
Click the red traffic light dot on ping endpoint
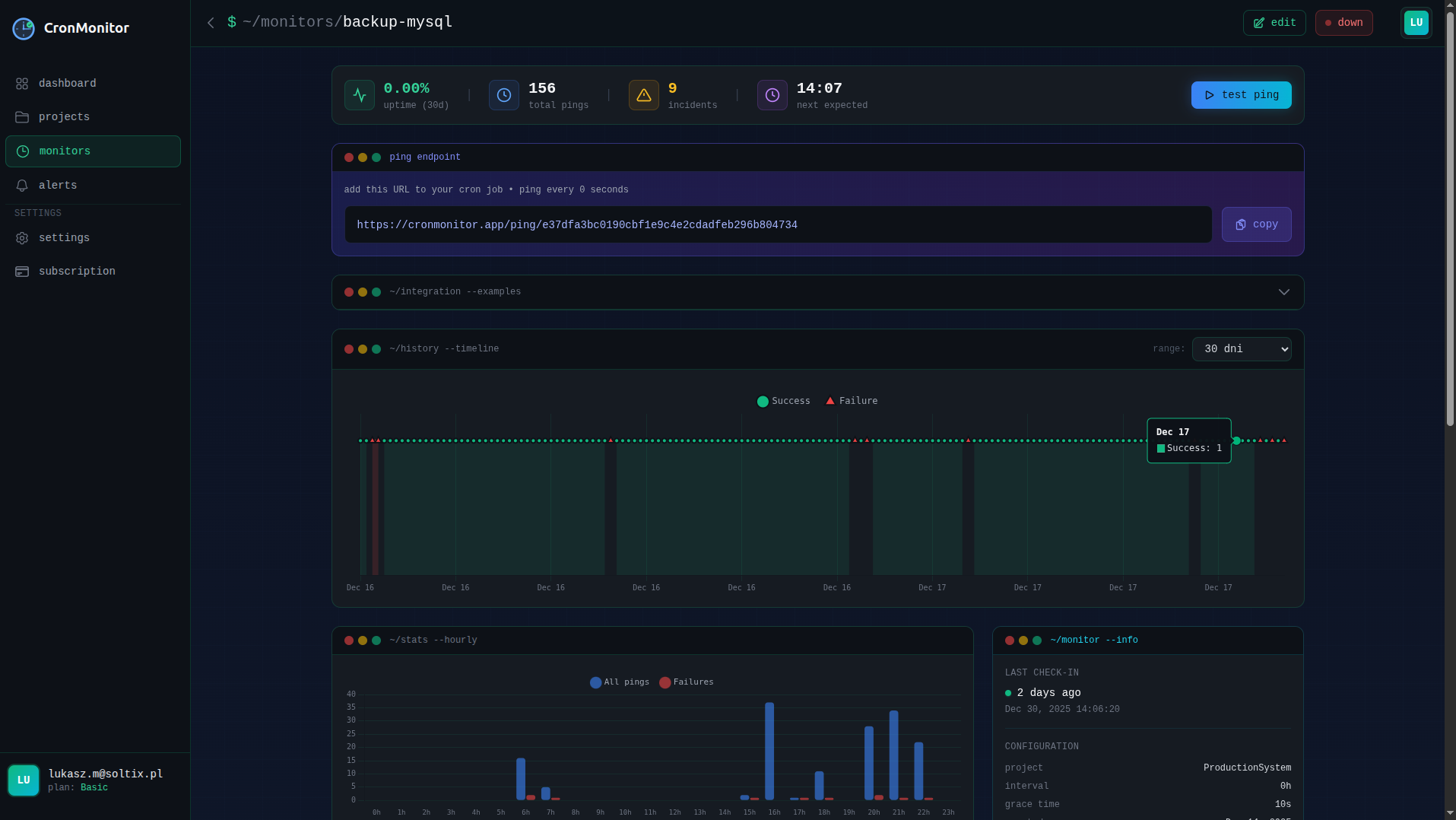349,157
